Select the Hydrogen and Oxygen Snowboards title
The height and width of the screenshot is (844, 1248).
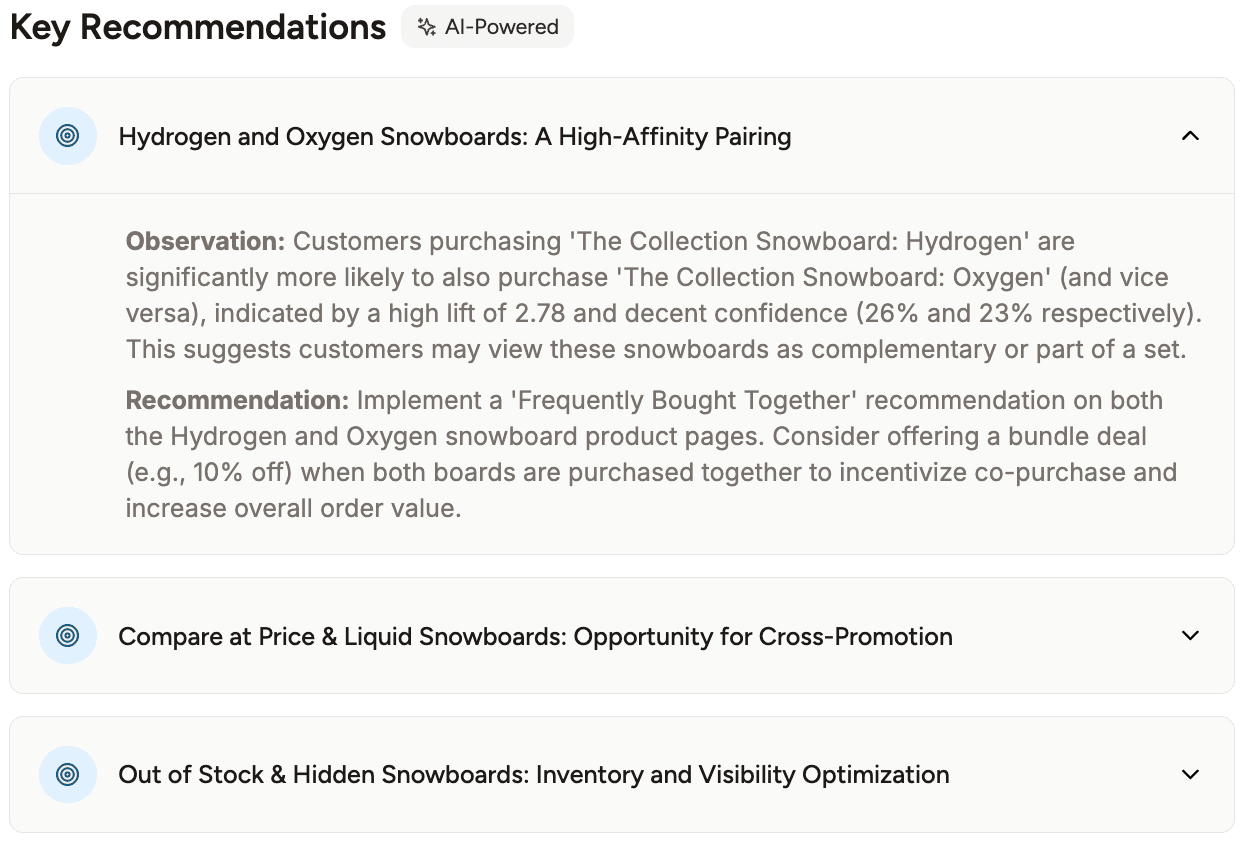coord(455,137)
